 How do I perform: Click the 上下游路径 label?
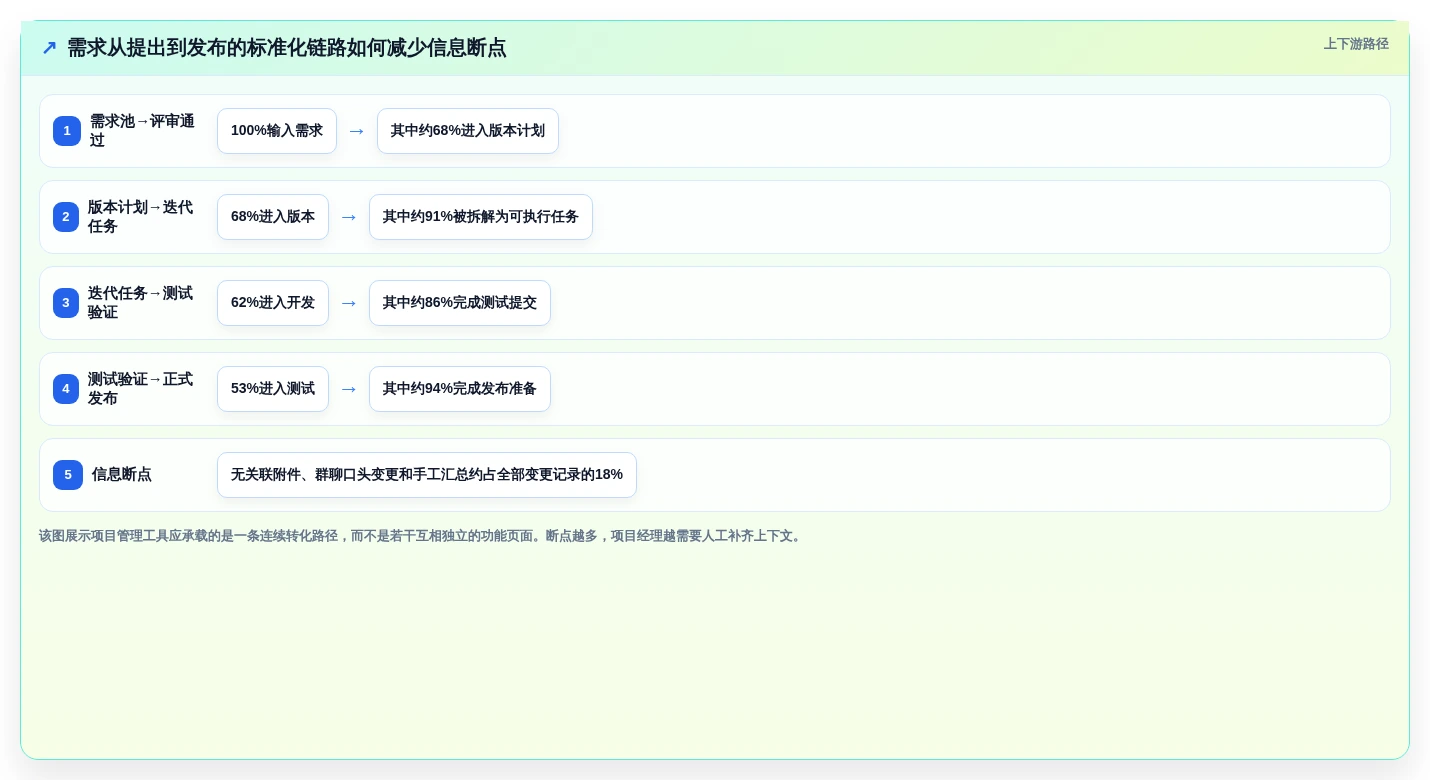click(1356, 44)
